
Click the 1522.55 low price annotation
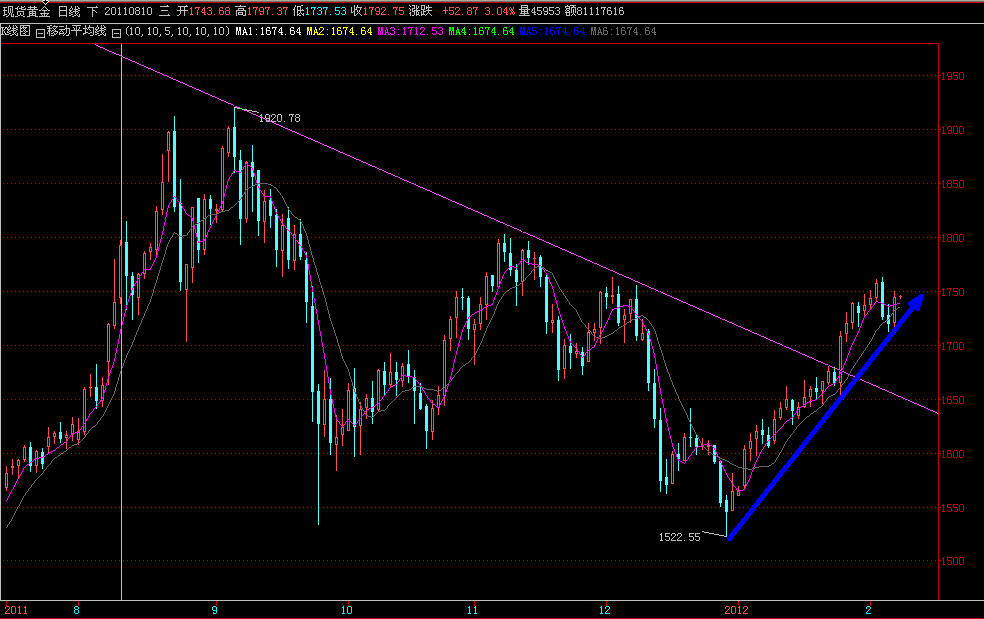[x=679, y=537]
